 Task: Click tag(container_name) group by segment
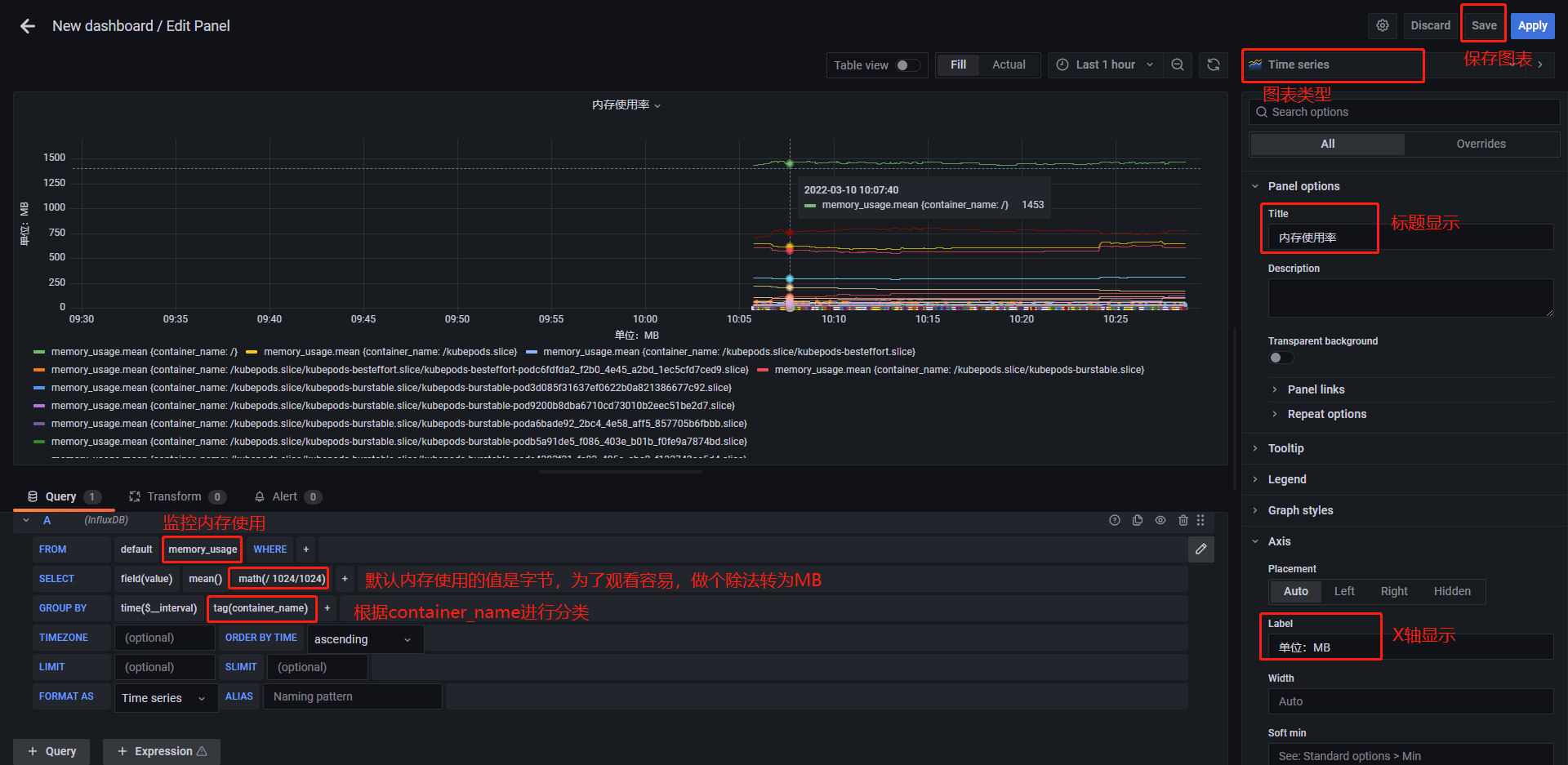pos(261,608)
